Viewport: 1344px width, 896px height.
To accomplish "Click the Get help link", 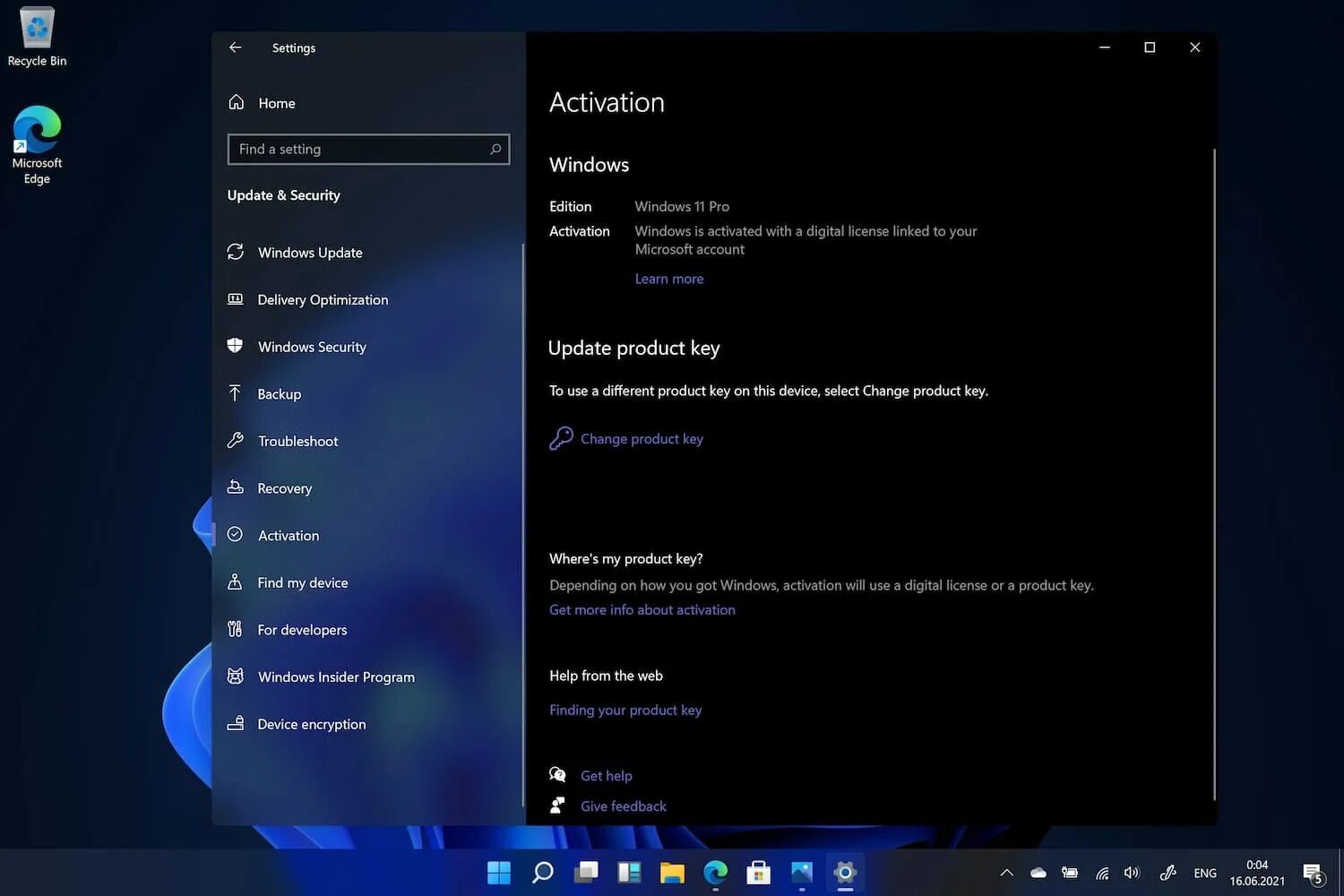I will [607, 776].
